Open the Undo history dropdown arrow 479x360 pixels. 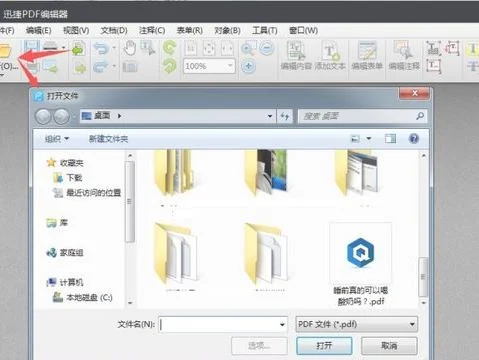point(114,48)
